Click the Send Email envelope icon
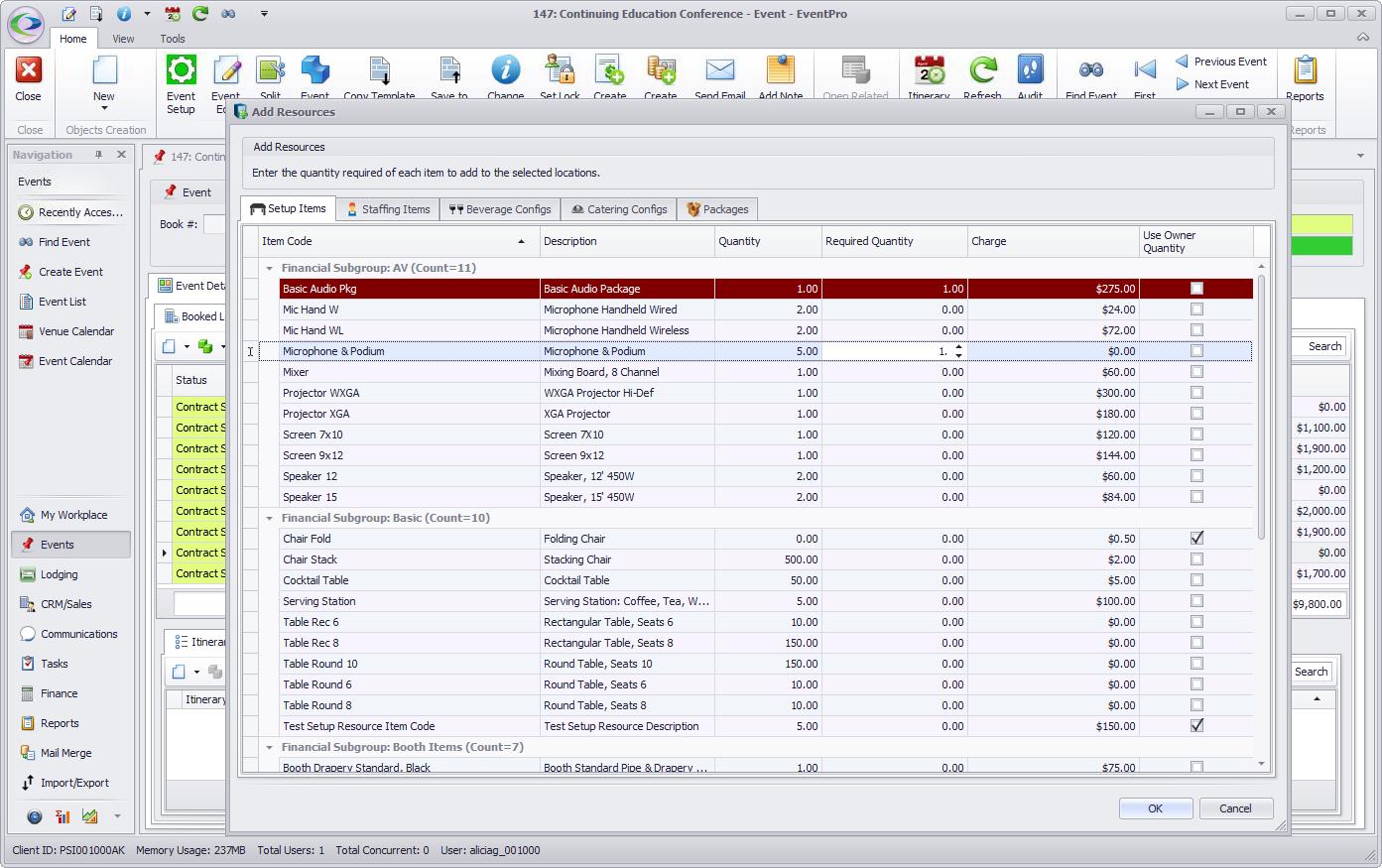Screen dimensions: 1382x868 pos(720,70)
